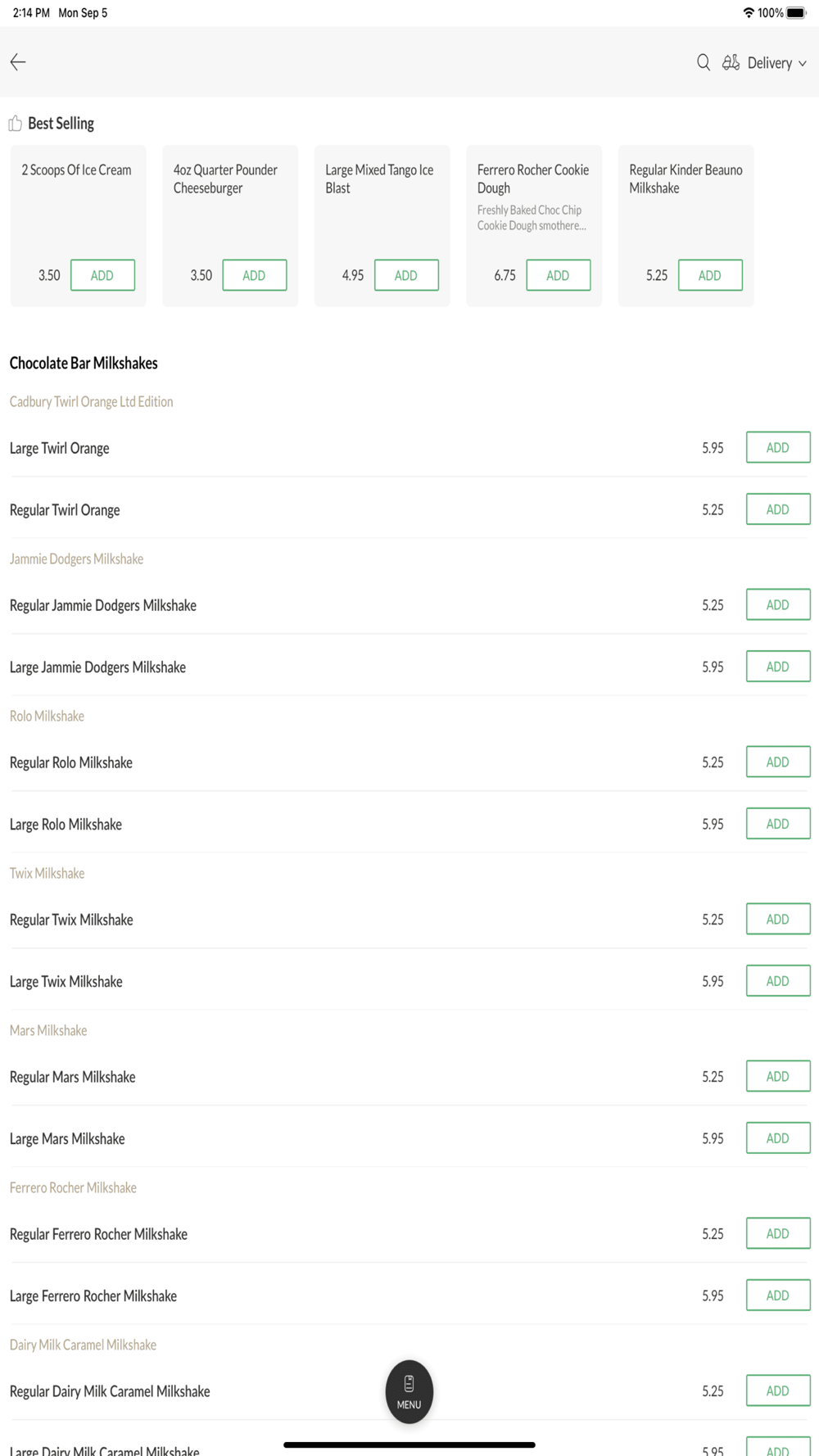Add Regular Kinder Beauno Milkshake

710,275
